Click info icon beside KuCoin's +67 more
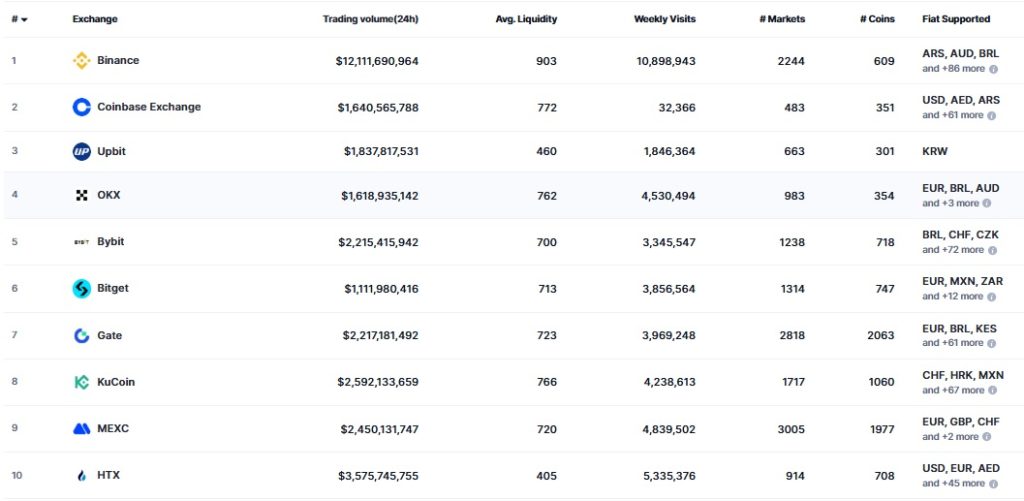The width and height of the screenshot is (1024, 501). [x=992, y=391]
